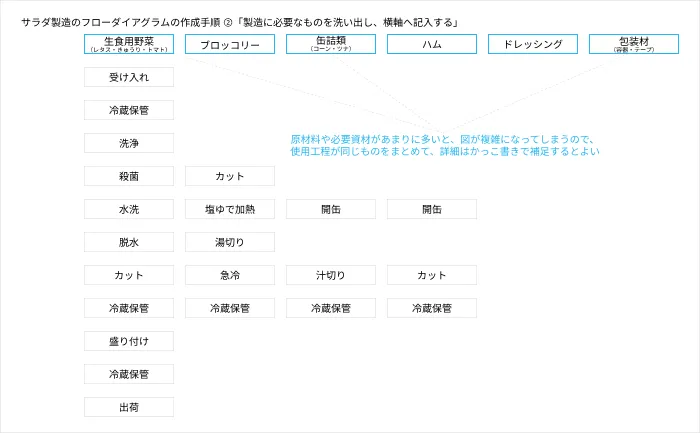Screen dimensions: 700x433
Task: Click blue note line starting 原材料や必要資材
Action: [442, 140]
